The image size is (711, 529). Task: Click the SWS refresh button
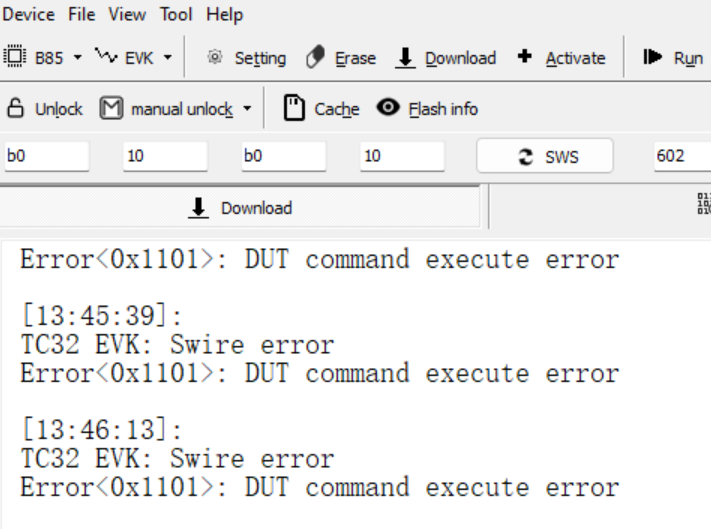click(545, 156)
